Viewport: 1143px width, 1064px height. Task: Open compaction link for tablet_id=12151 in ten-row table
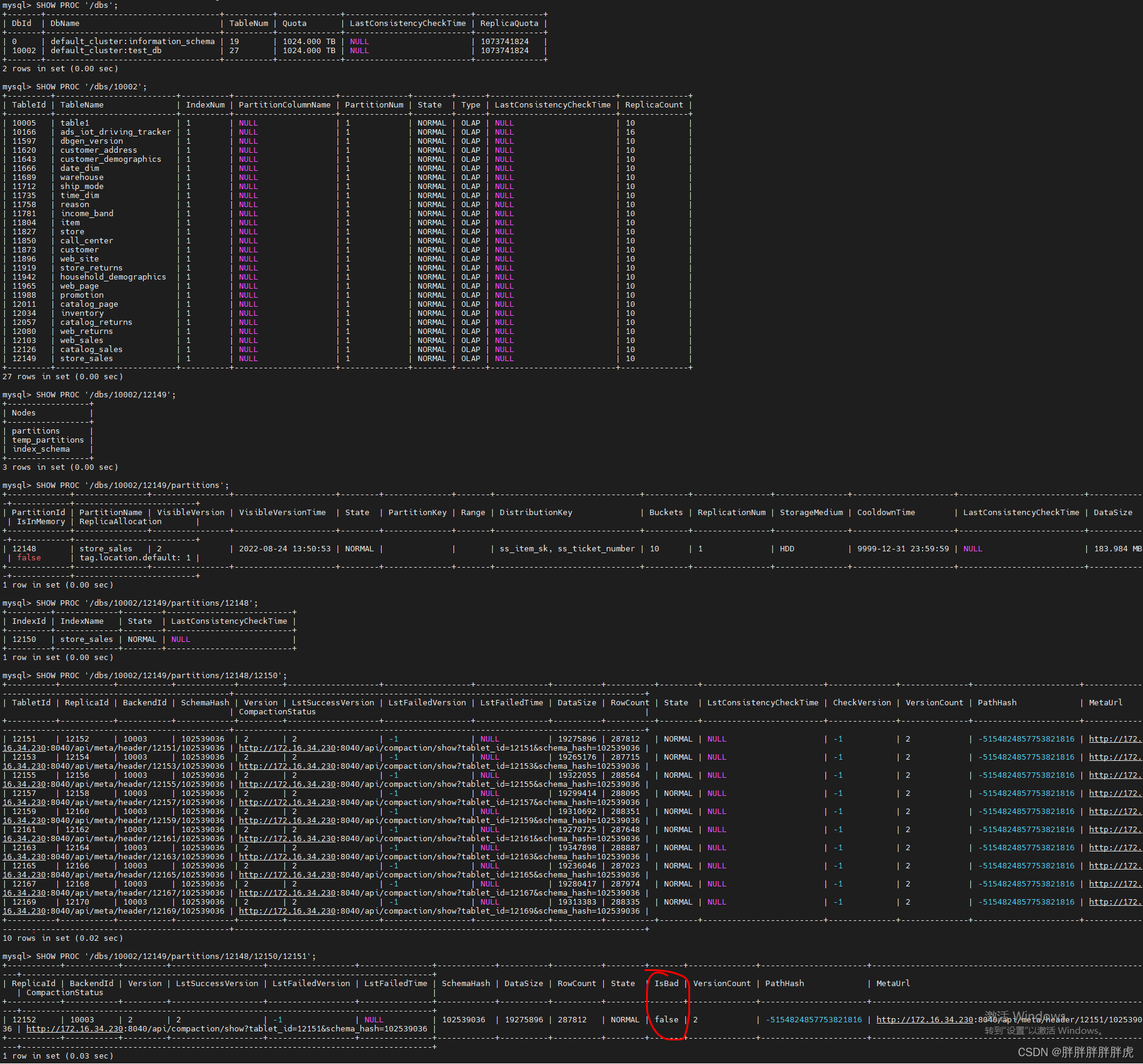[x=439, y=748]
